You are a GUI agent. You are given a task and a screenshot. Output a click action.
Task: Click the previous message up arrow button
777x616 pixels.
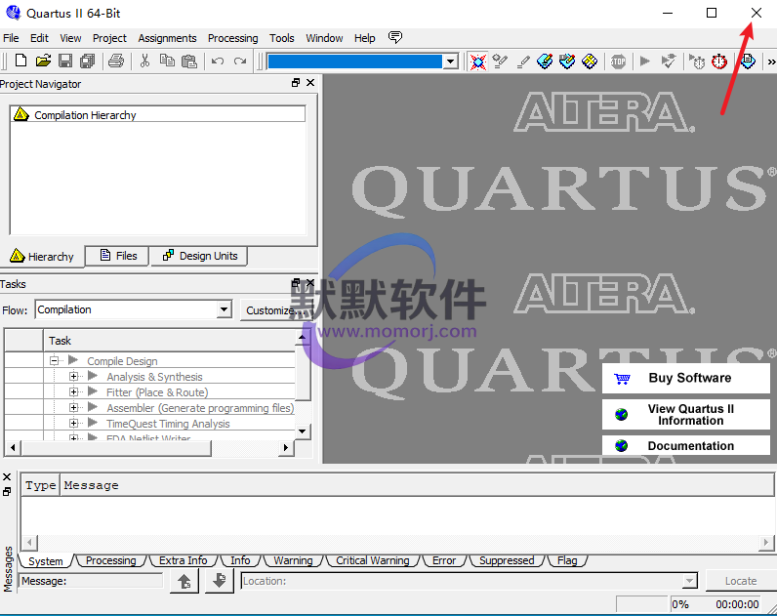184,581
